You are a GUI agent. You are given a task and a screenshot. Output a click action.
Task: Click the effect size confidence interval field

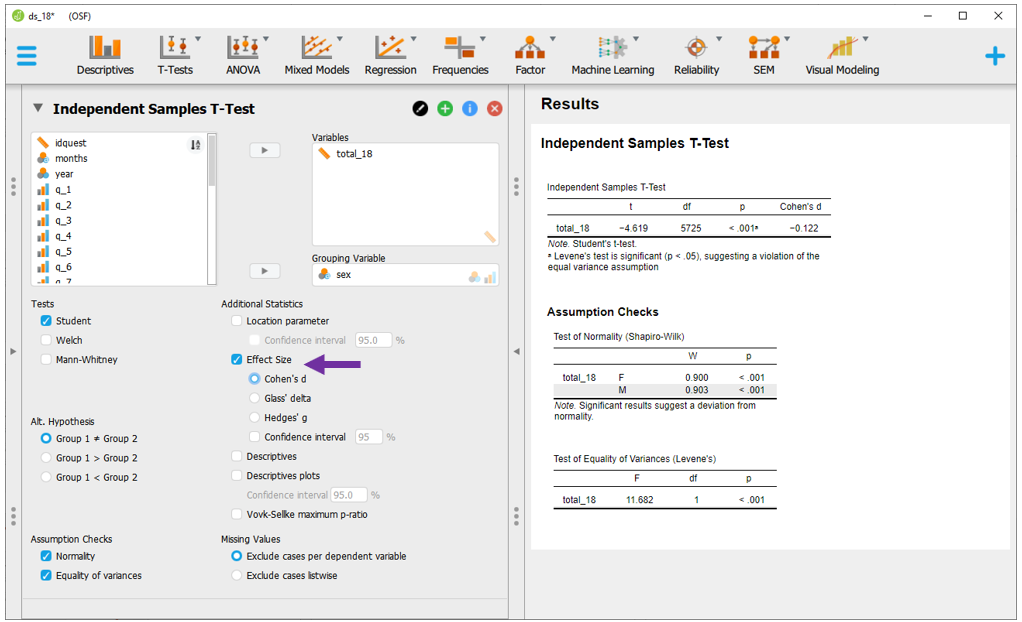368,437
